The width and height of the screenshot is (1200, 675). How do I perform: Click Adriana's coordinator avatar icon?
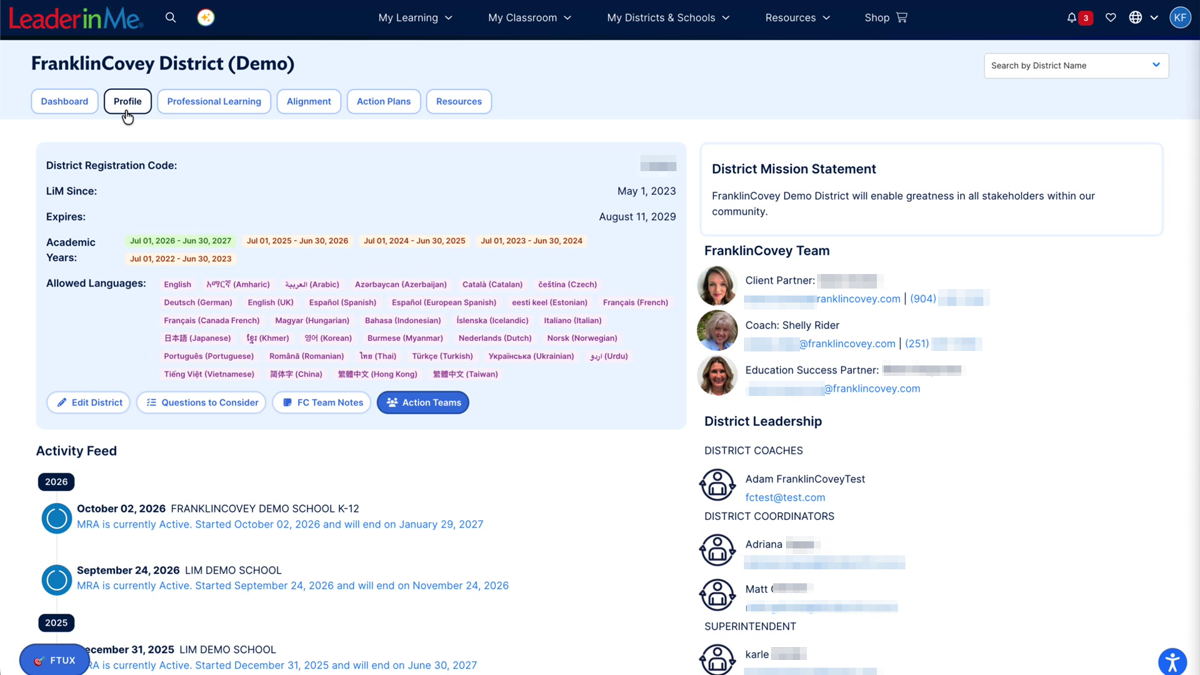point(717,551)
